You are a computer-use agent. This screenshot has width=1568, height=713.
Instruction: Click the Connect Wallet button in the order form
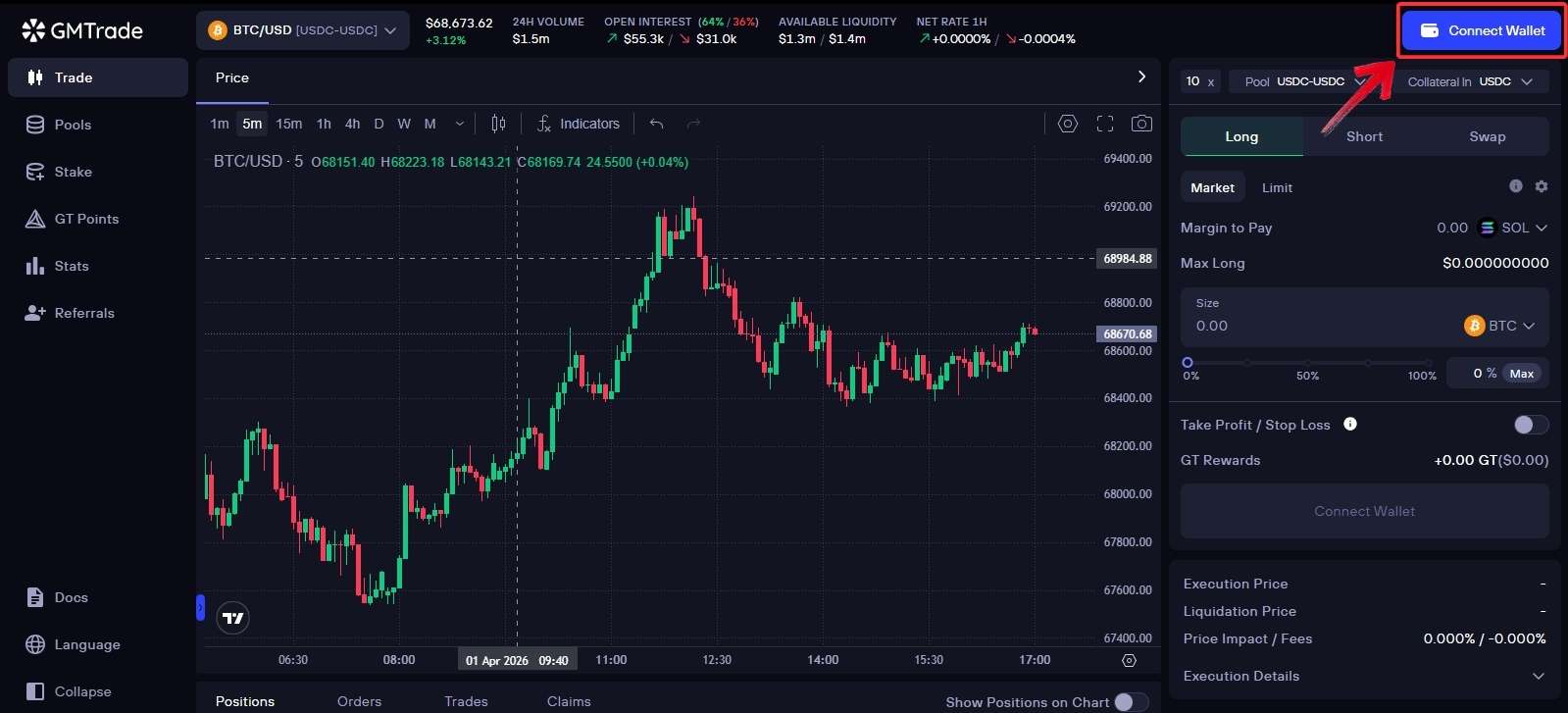point(1364,511)
